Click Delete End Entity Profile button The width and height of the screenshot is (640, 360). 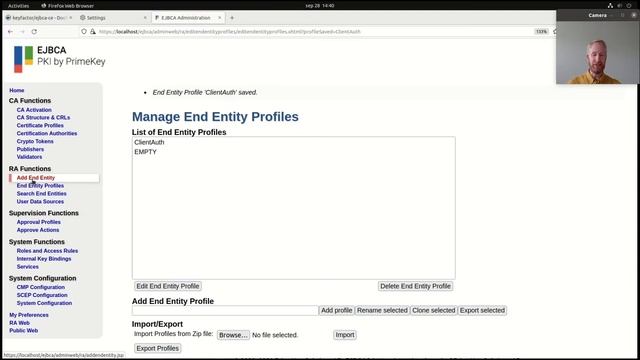click(416, 286)
